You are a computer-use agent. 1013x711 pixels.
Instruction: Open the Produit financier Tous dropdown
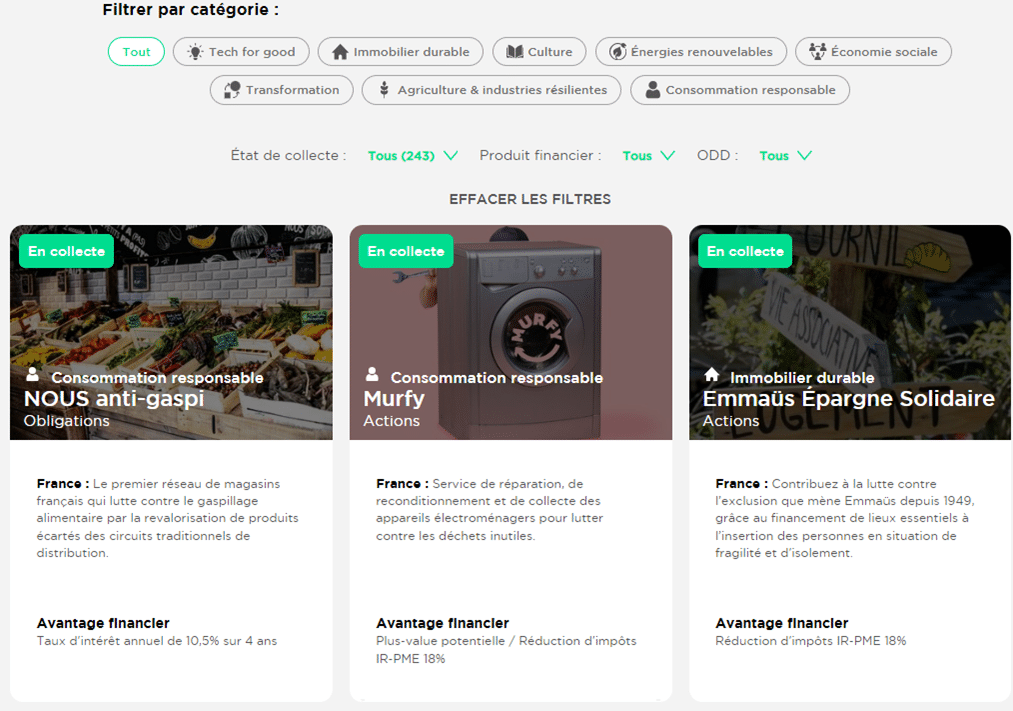point(649,156)
